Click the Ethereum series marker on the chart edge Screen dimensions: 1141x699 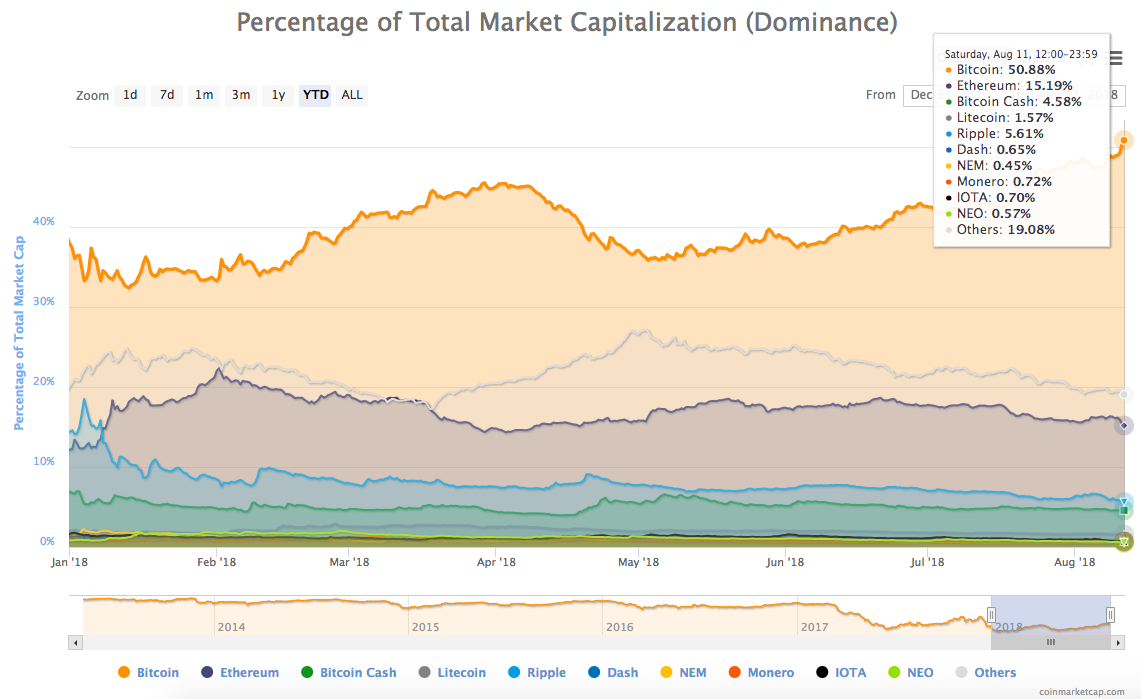coord(1124,425)
